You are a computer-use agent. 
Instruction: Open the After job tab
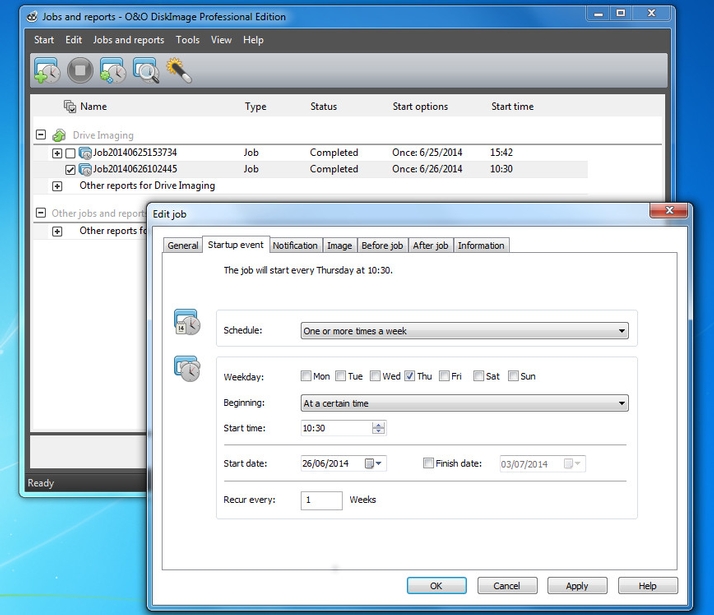pyautogui.click(x=430, y=245)
